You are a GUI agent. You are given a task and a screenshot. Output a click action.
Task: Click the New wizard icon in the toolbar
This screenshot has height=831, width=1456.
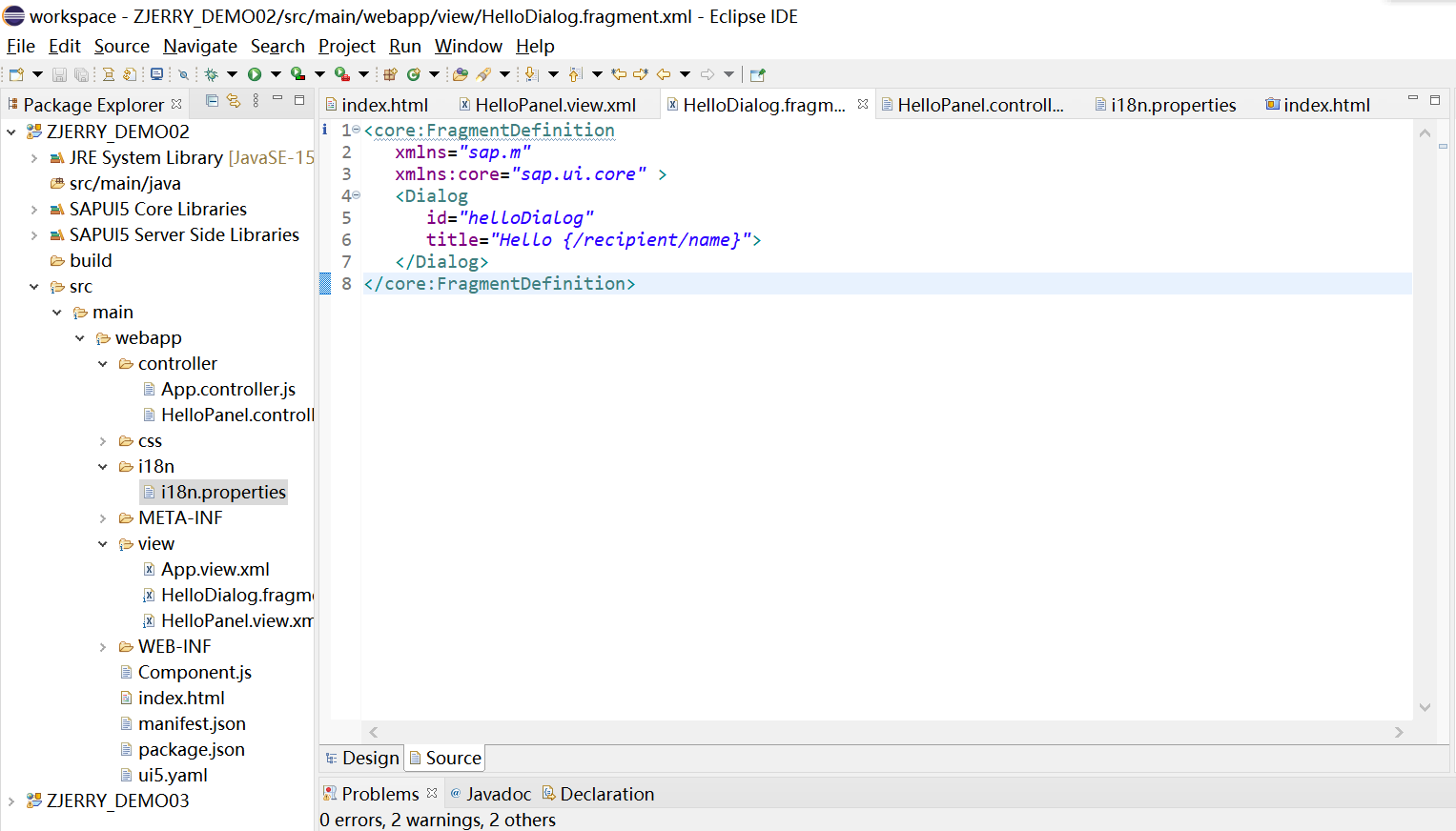click(x=15, y=73)
